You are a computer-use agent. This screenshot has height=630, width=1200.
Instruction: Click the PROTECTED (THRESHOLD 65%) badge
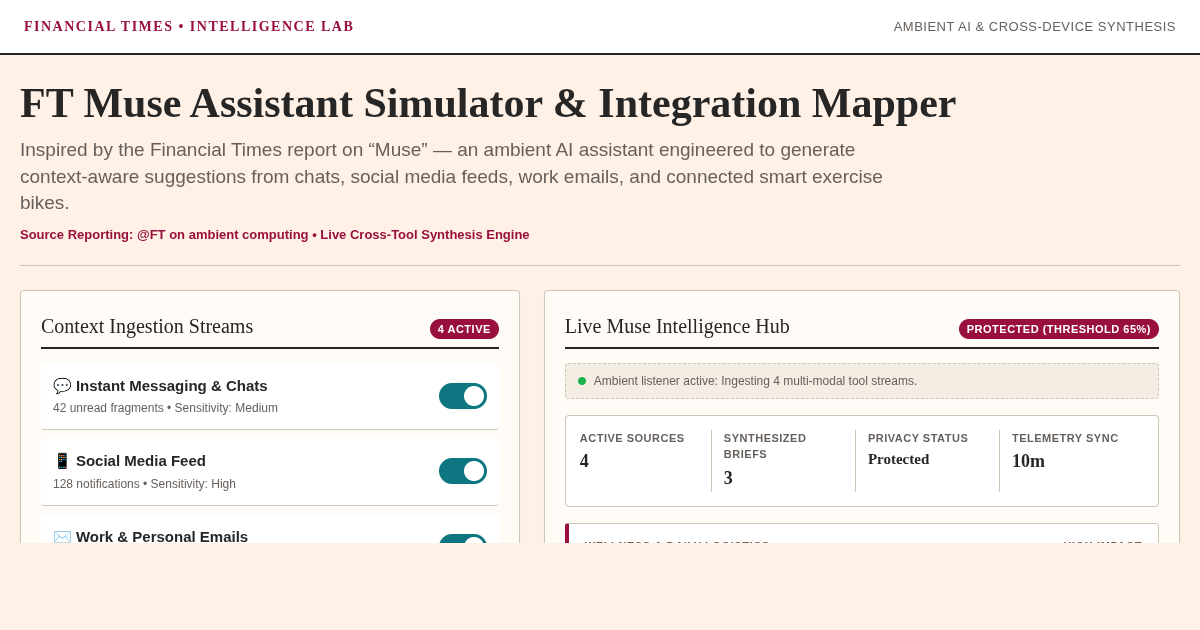tap(1059, 329)
